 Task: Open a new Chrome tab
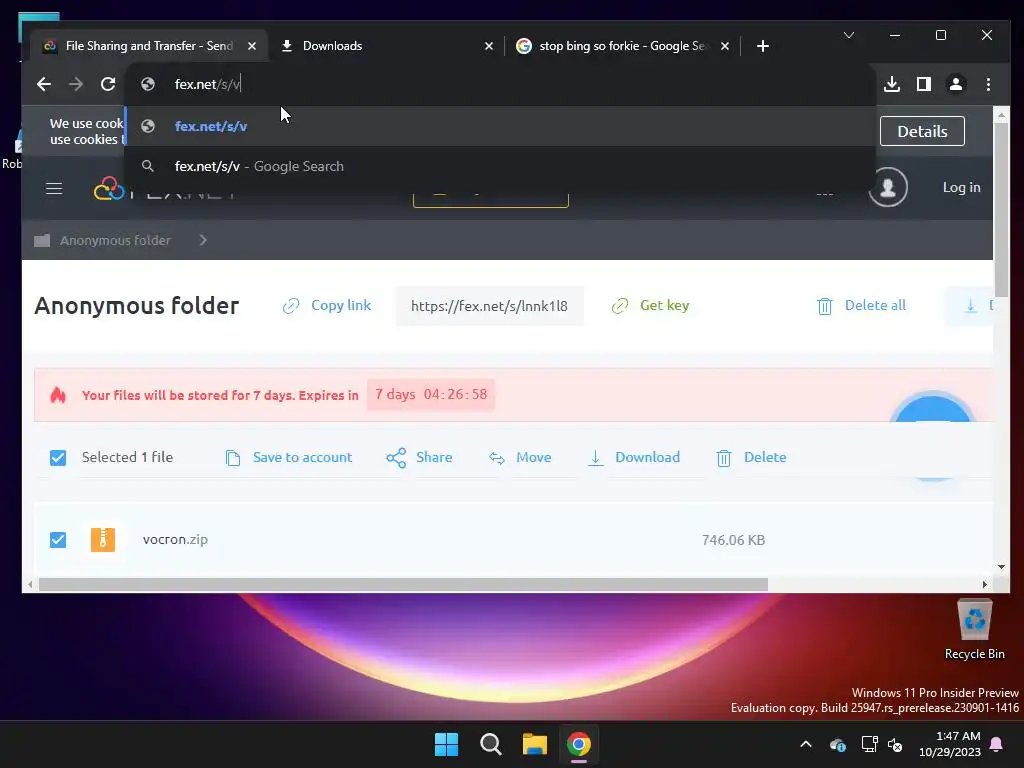tap(763, 46)
